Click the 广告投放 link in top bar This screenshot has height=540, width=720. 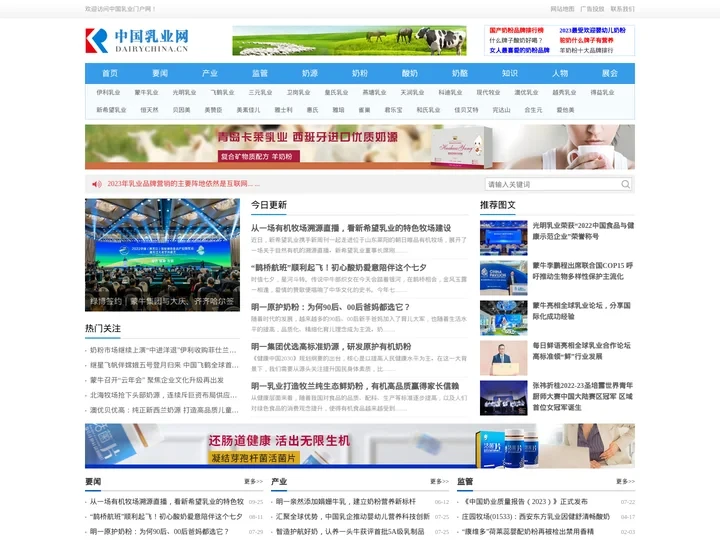(x=592, y=9)
